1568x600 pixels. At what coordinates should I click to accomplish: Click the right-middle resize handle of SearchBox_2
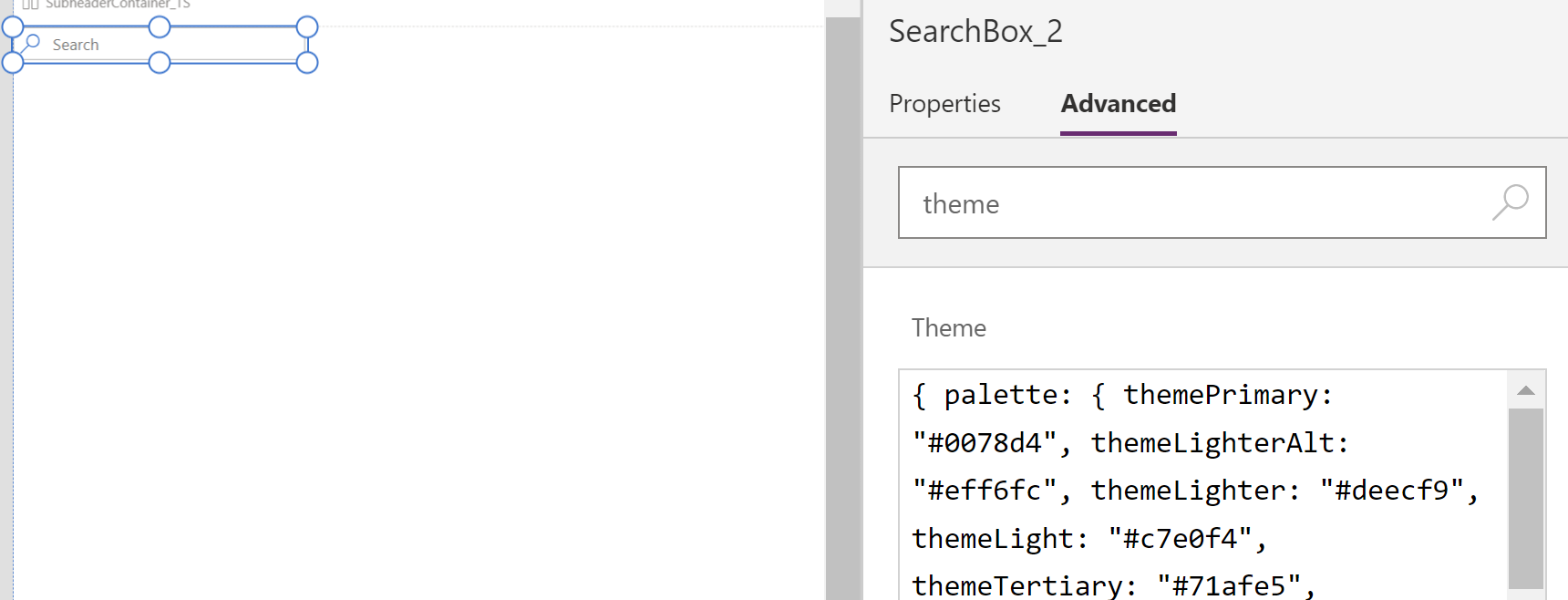tap(307, 44)
